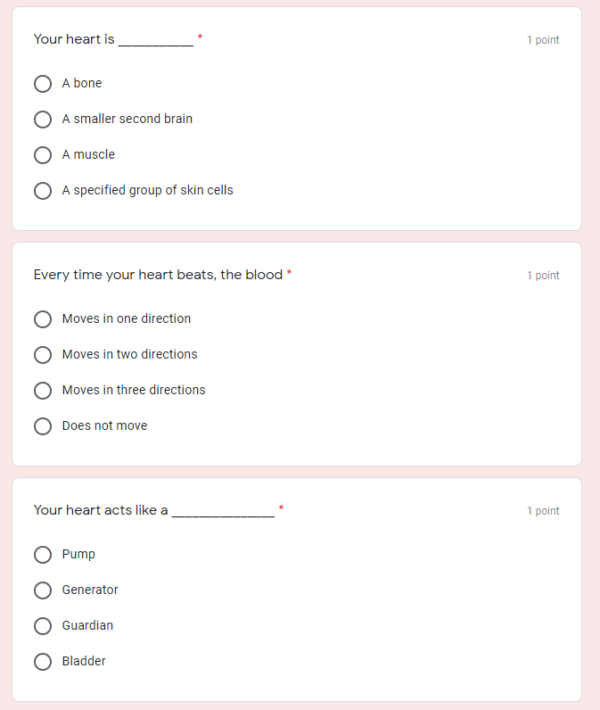Click '1 point' label beside heart beats question
Screen dimensions: 600x710
pos(543,276)
